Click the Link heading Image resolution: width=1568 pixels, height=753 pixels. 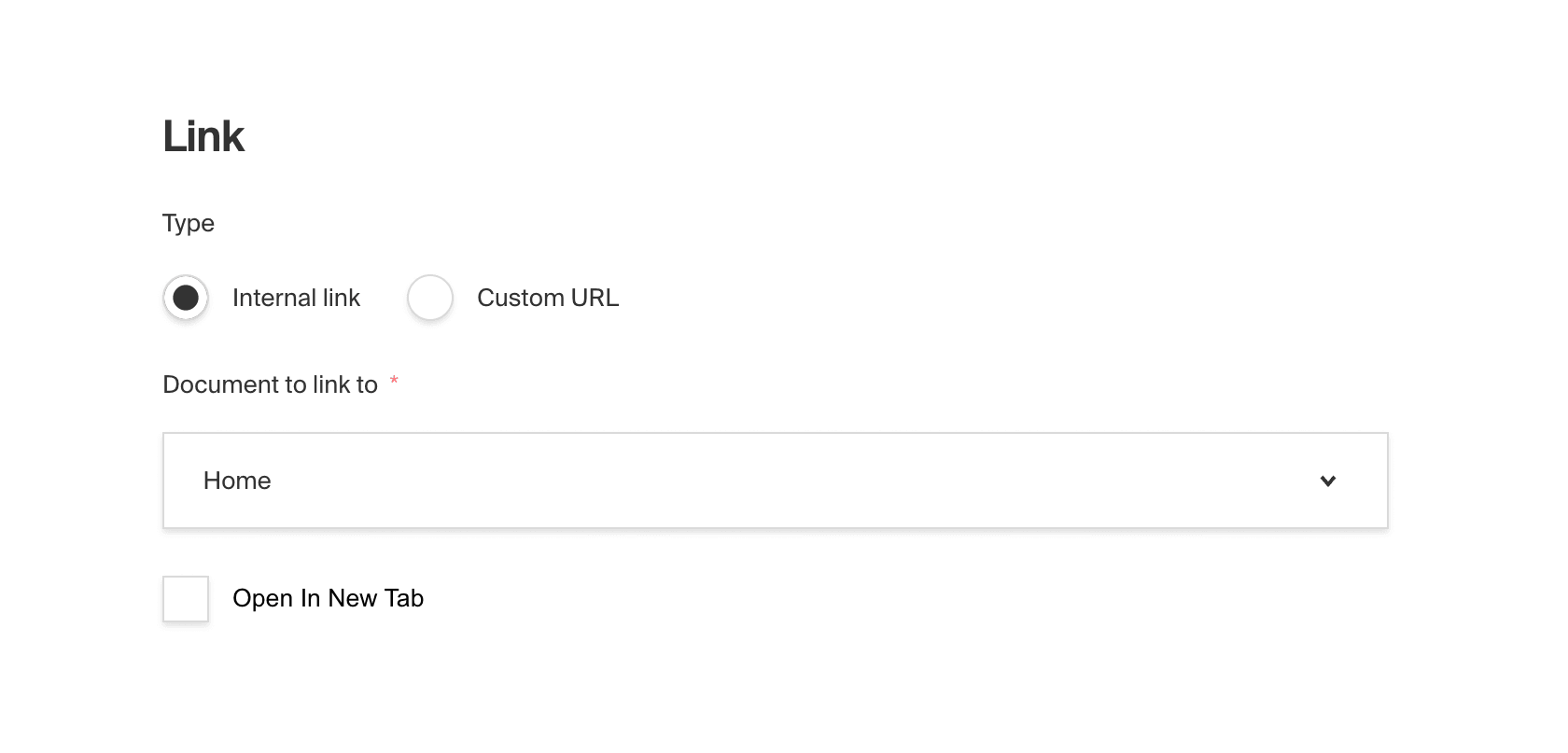pos(203,135)
